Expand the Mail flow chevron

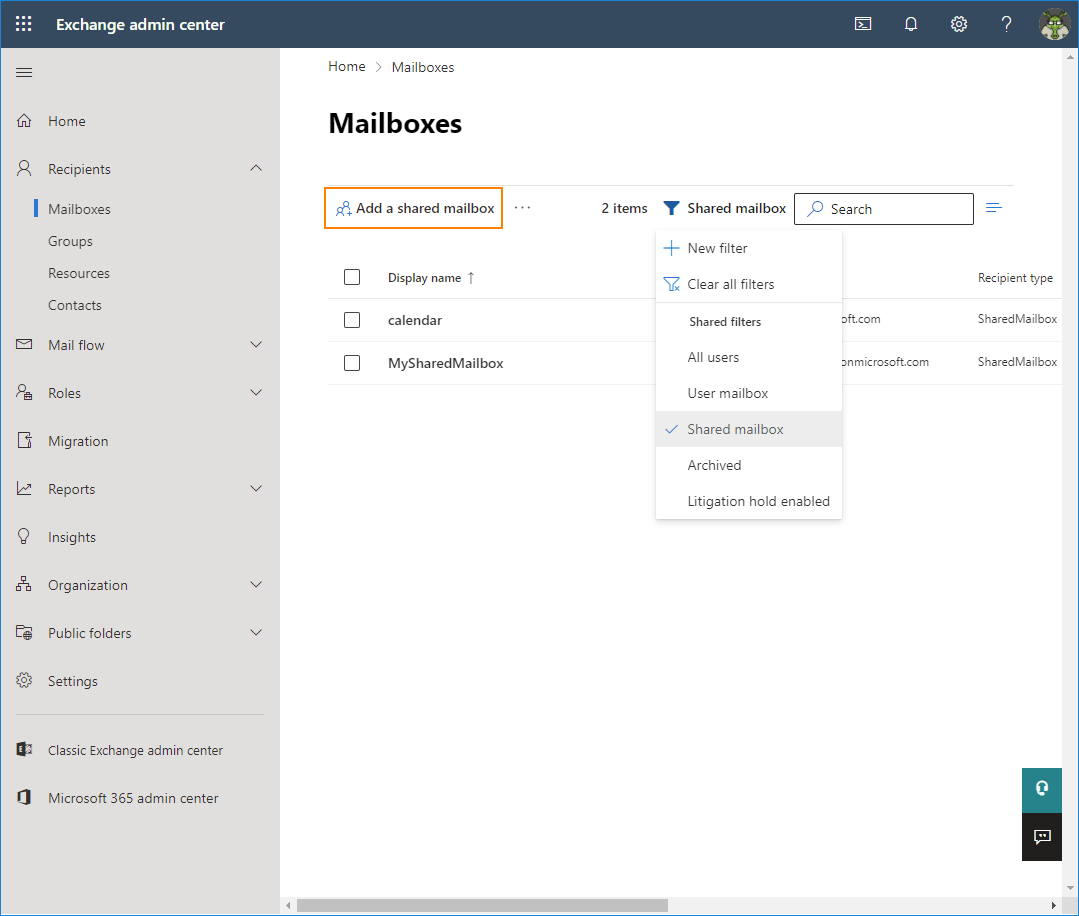[x=256, y=344]
